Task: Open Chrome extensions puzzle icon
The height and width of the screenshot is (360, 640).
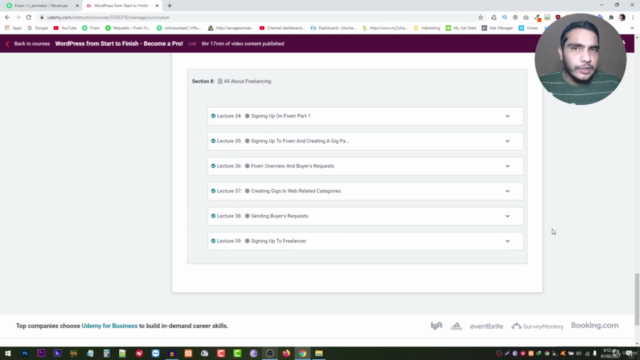Action: click(611, 18)
